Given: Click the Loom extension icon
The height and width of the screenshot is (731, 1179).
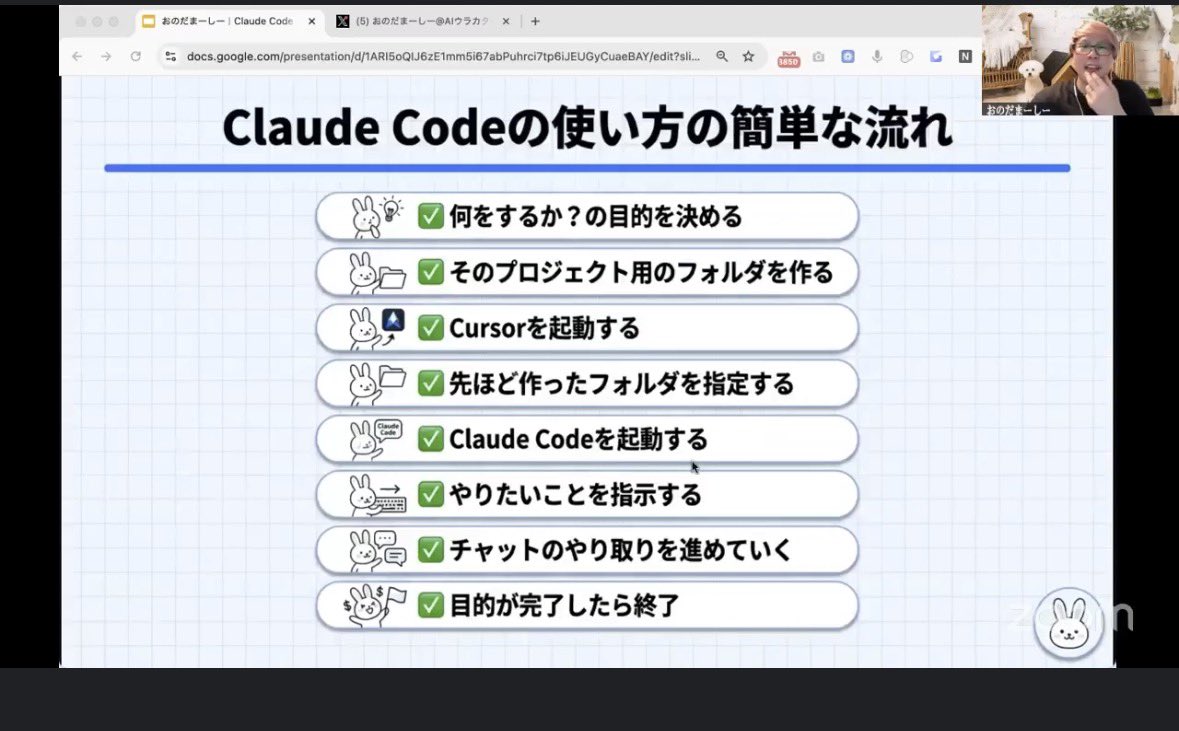Looking at the screenshot, I should 906,57.
